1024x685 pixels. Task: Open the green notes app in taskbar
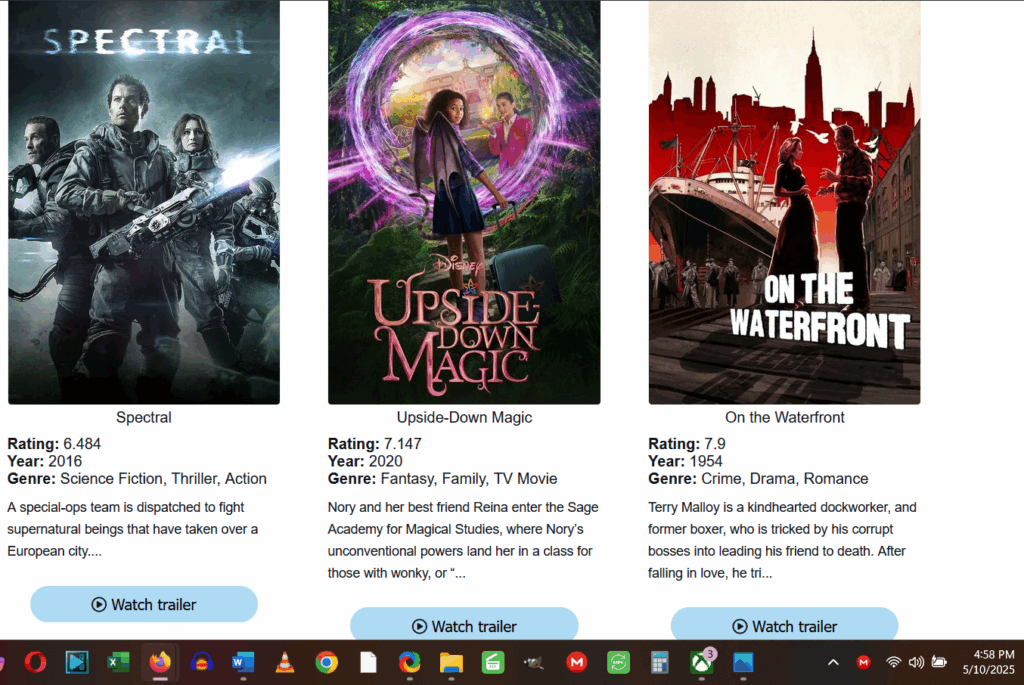pyautogui.click(x=493, y=662)
